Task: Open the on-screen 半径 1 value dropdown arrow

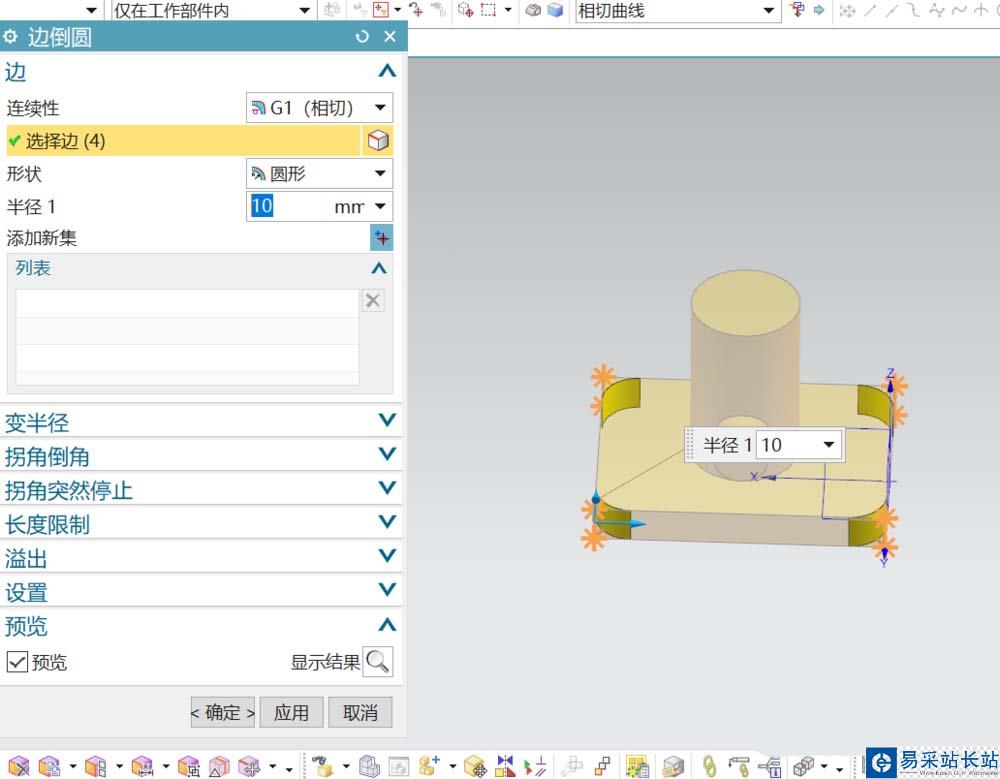Action: (x=828, y=444)
